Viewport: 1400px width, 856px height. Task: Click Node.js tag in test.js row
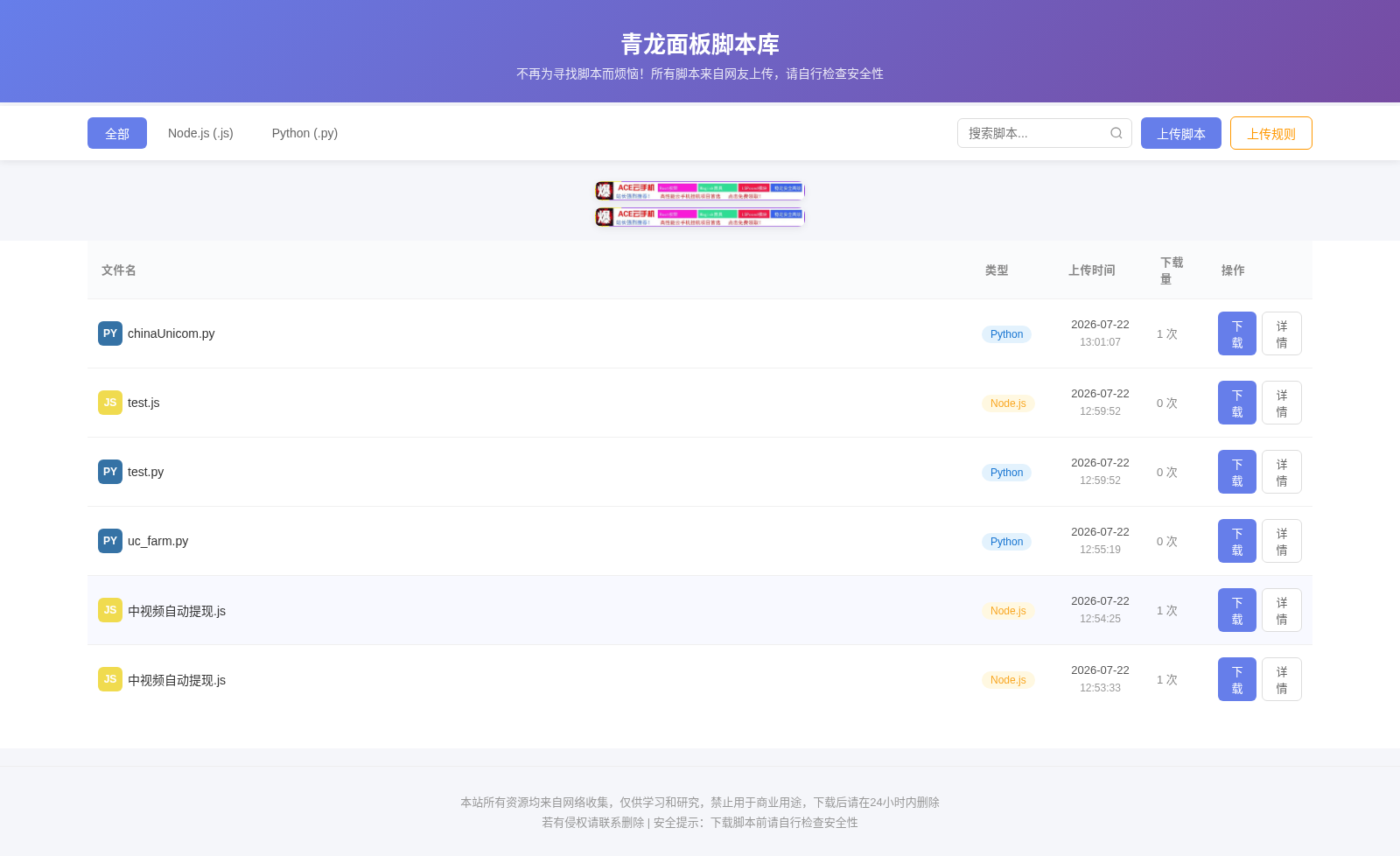[1008, 403]
